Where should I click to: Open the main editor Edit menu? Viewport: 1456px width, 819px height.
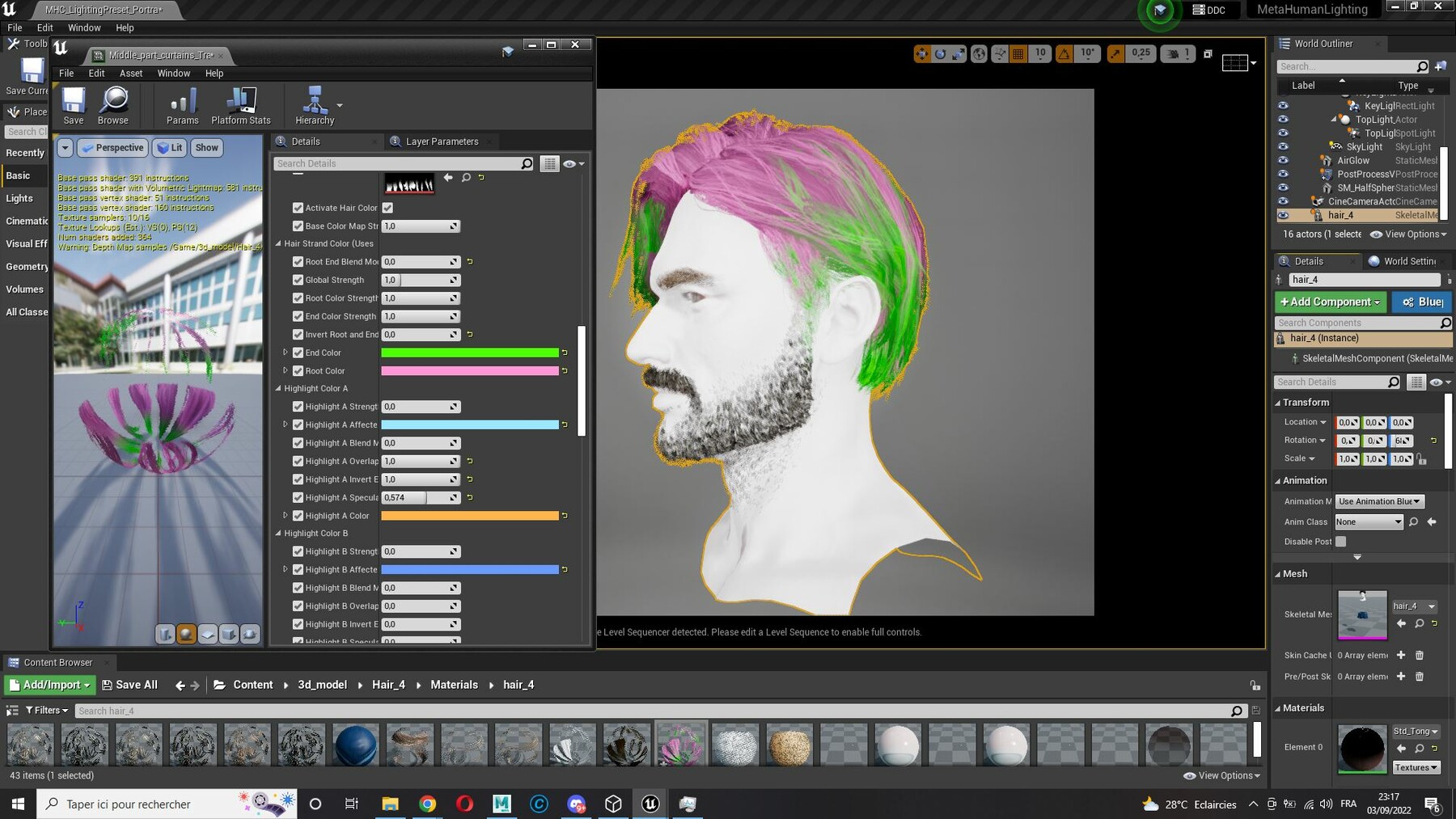(x=45, y=27)
